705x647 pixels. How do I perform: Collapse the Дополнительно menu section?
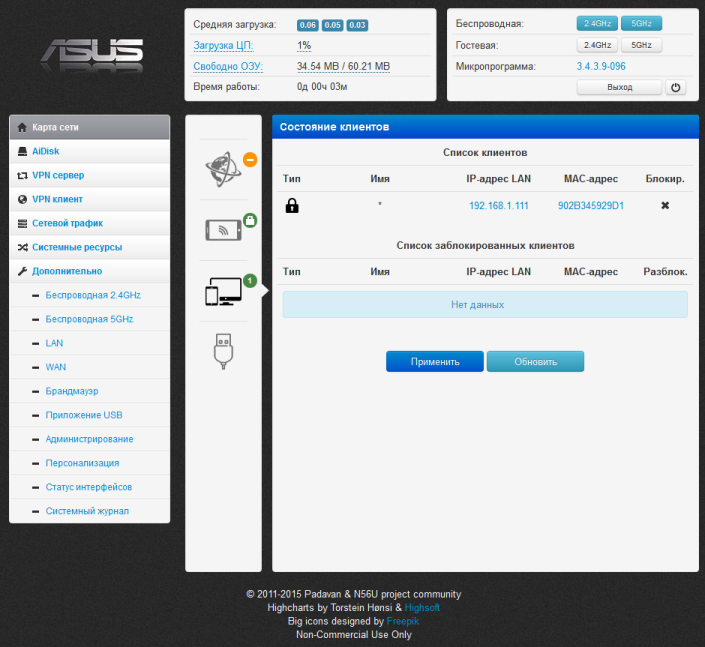89,271
